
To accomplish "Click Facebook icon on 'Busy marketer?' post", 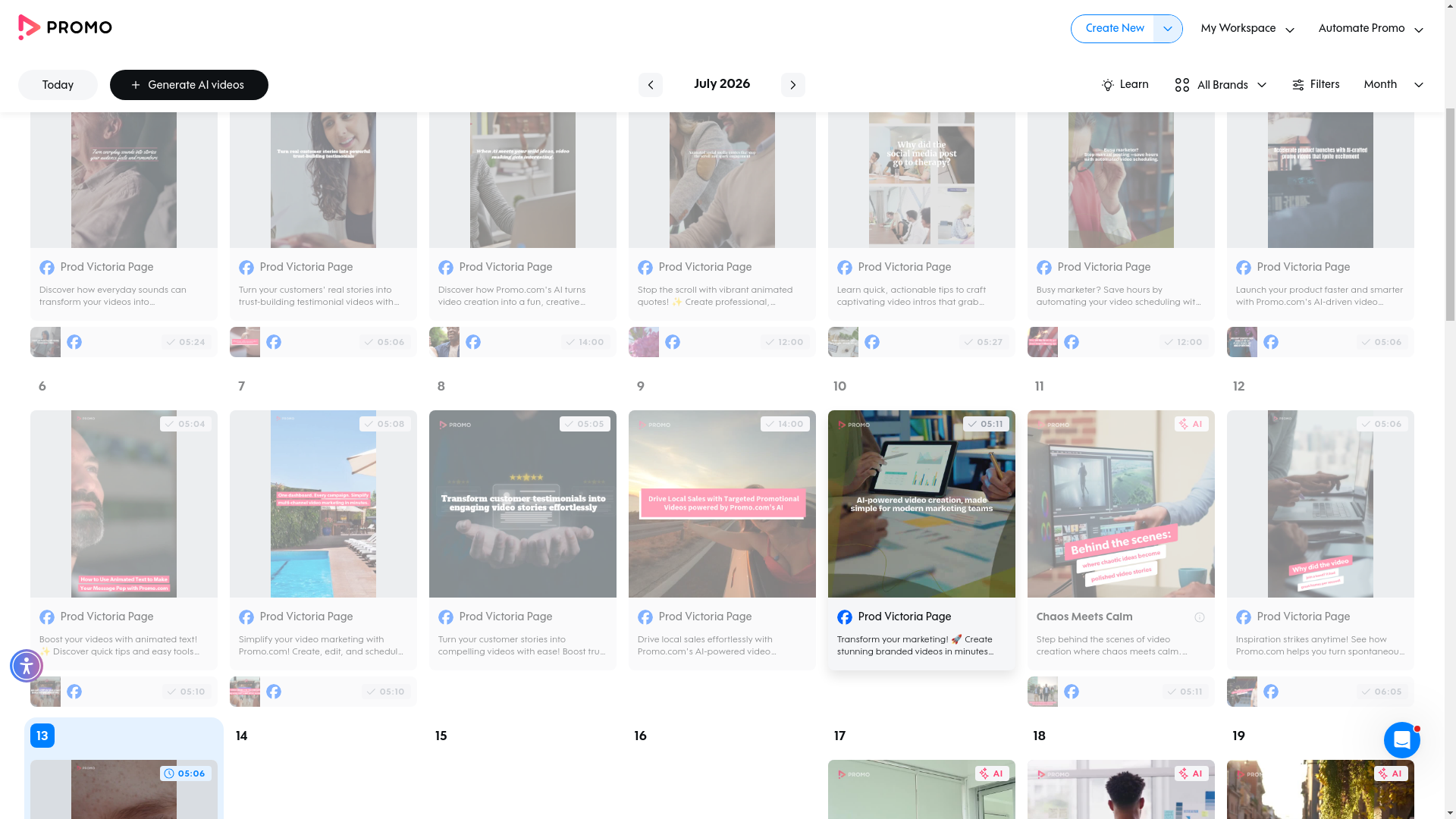I will point(1044,268).
